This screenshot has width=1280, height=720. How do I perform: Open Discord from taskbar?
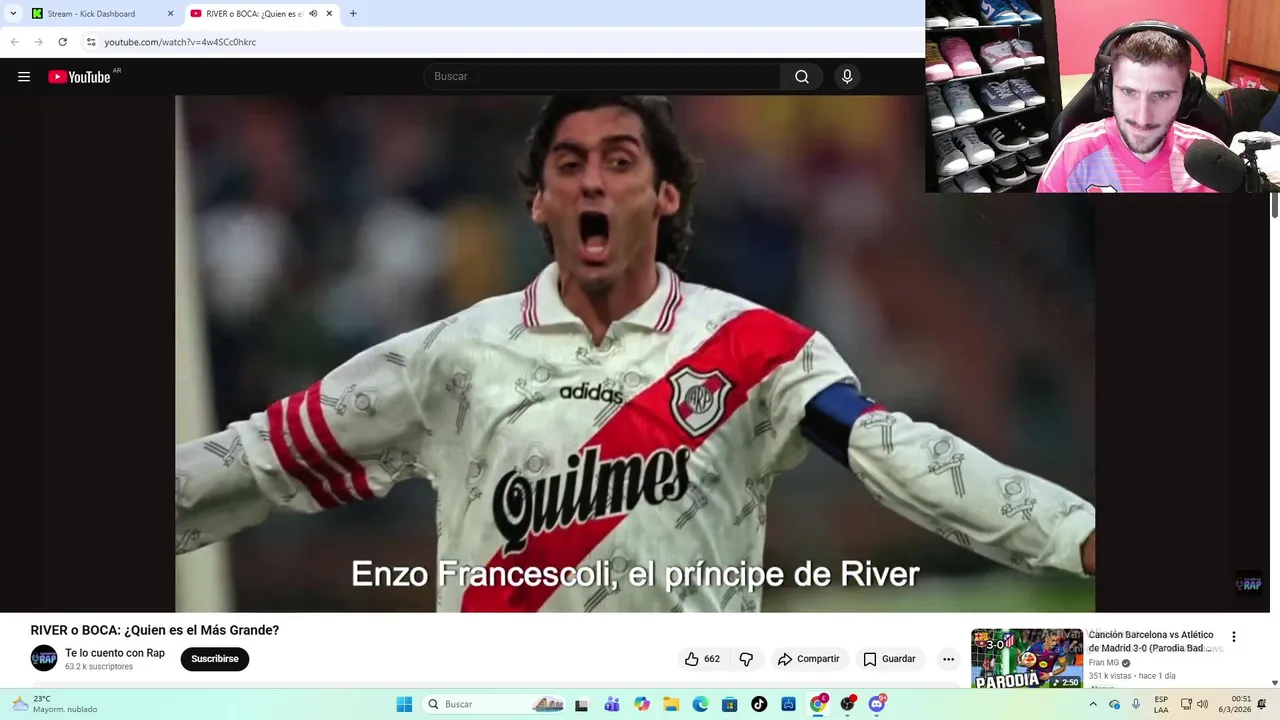click(877, 704)
